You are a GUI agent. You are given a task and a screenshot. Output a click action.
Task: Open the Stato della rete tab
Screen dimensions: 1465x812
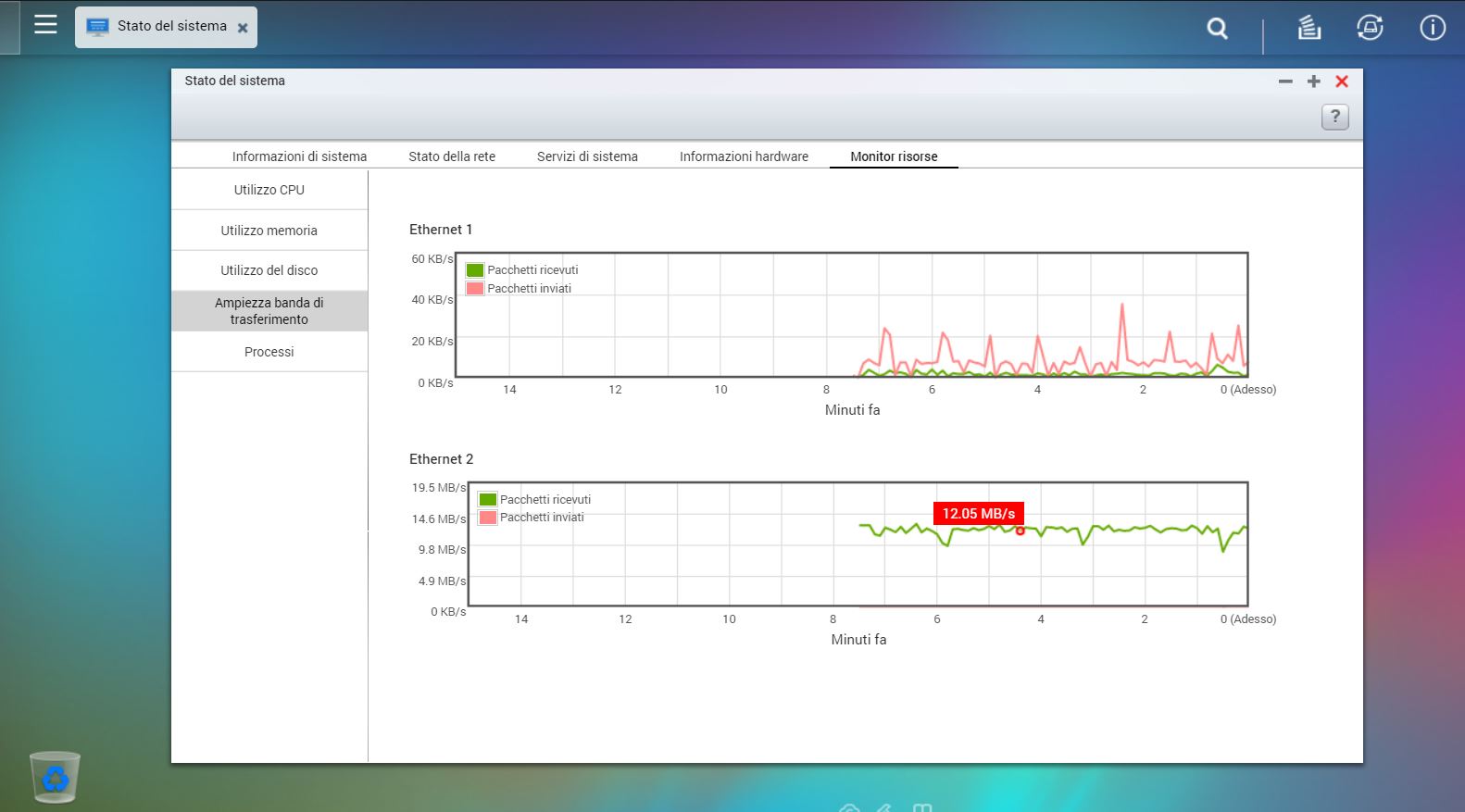[452, 156]
